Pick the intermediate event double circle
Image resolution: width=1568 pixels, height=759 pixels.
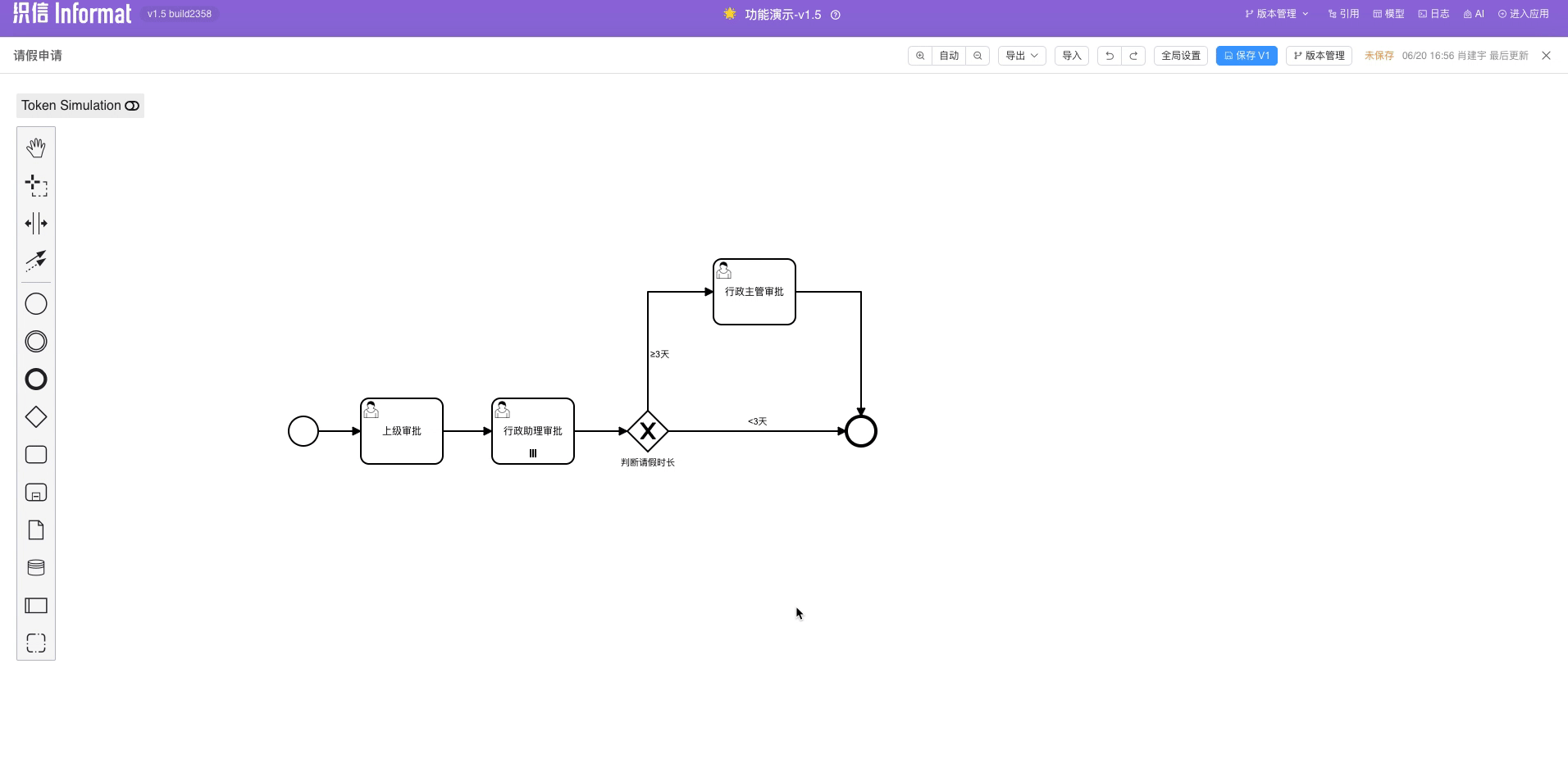36,342
